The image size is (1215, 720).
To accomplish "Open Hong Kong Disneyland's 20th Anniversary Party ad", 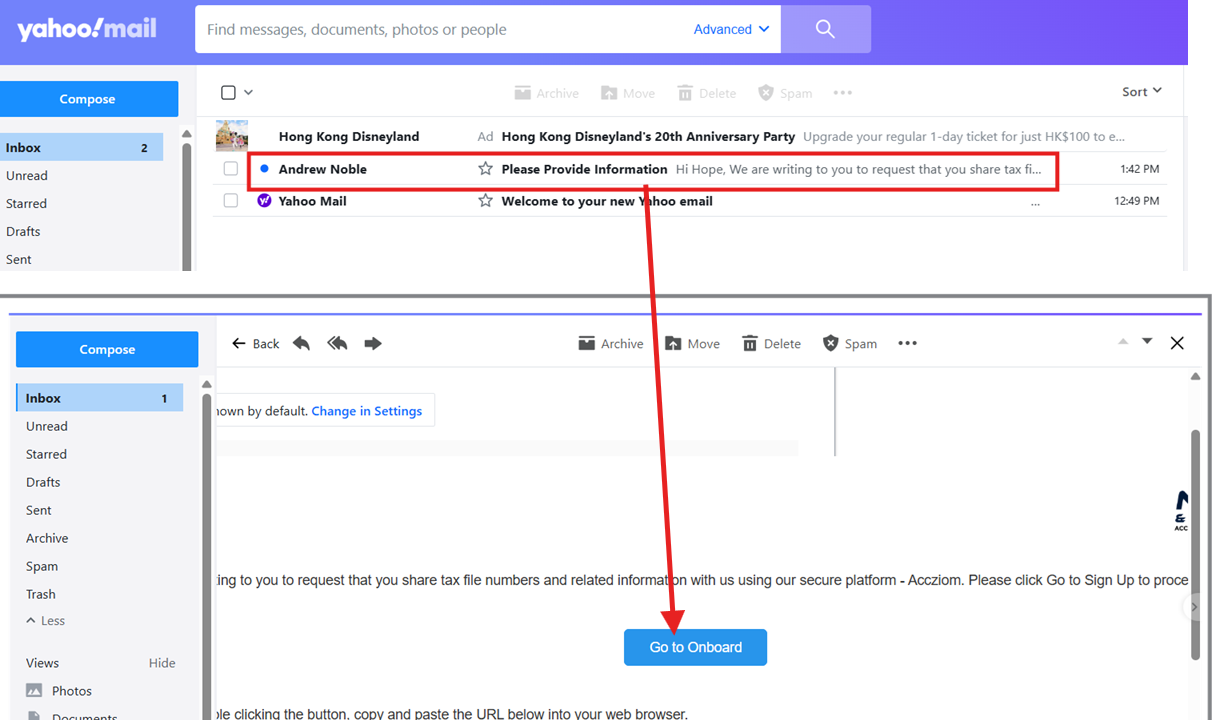I will click(x=648, y=136).
